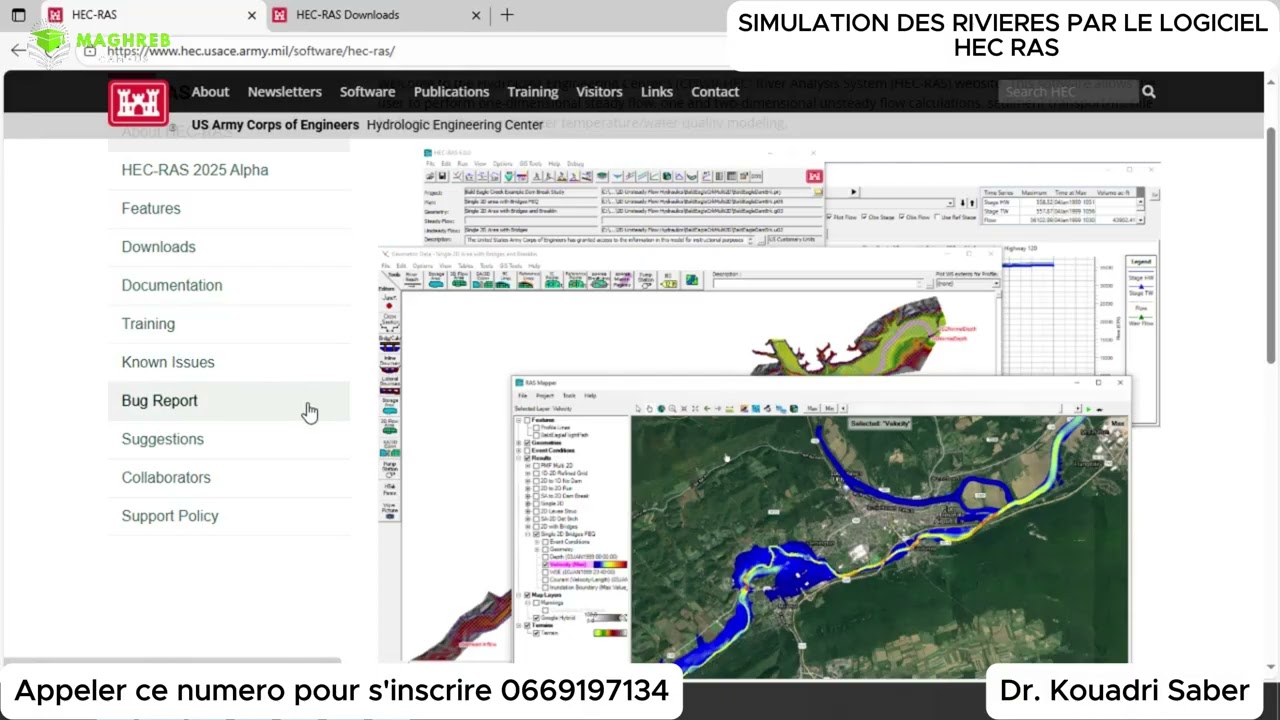Close the first HEC-RAS browser tab
The width and height of the screenshot is (1280, 720).
point(251,15)
